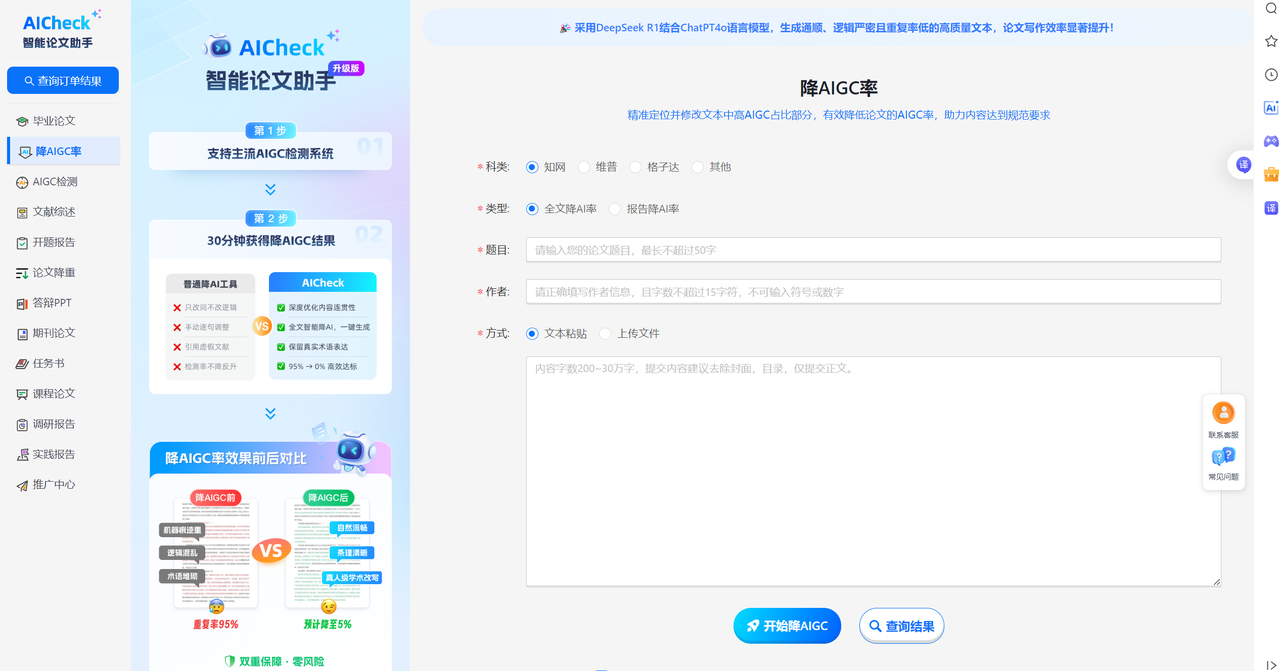Click the 常见问题 FAQ icon
This screenshot has height=671, width=1280.
tap(1223, 457)
